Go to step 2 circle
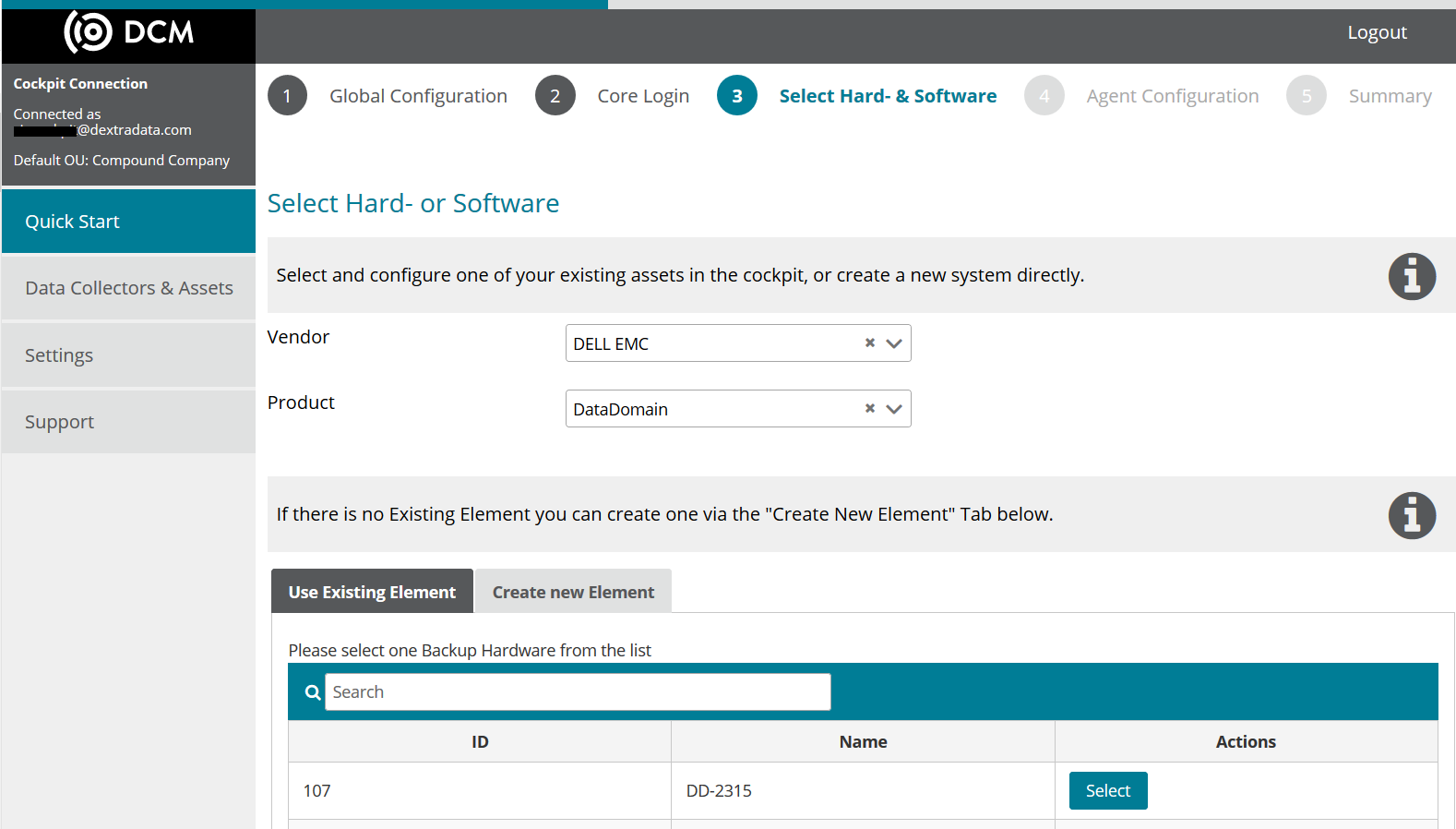 tap(555, 95)
